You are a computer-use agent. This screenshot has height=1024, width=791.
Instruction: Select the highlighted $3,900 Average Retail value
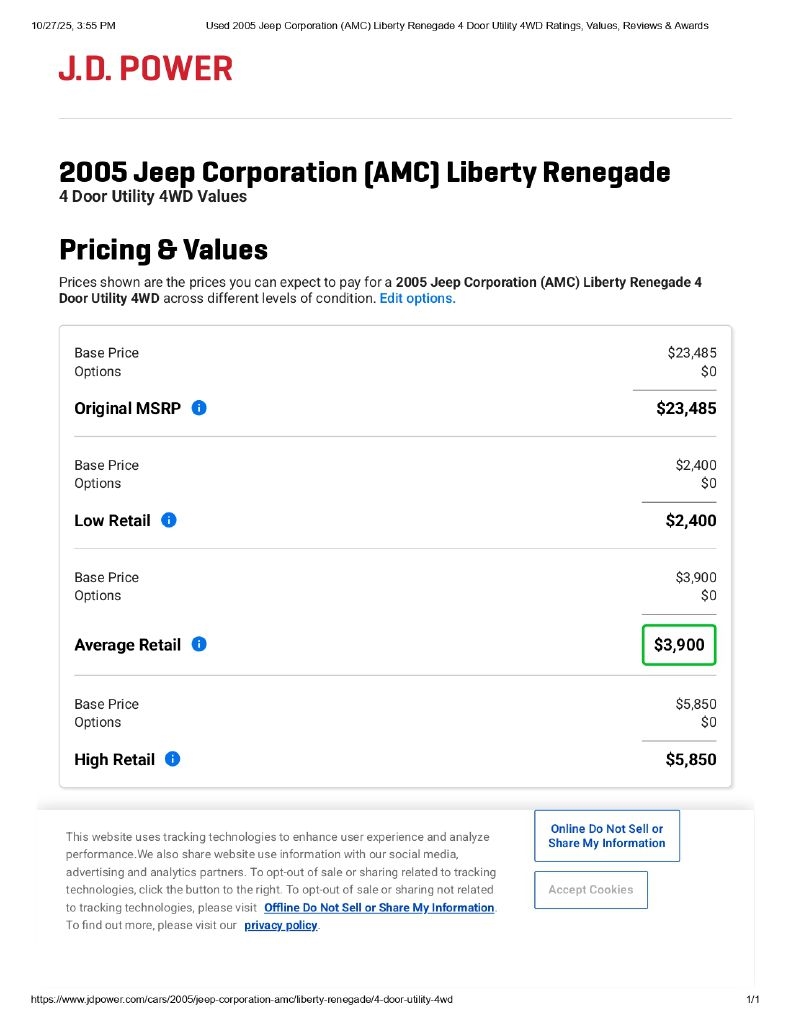click(x=679, y=645)
